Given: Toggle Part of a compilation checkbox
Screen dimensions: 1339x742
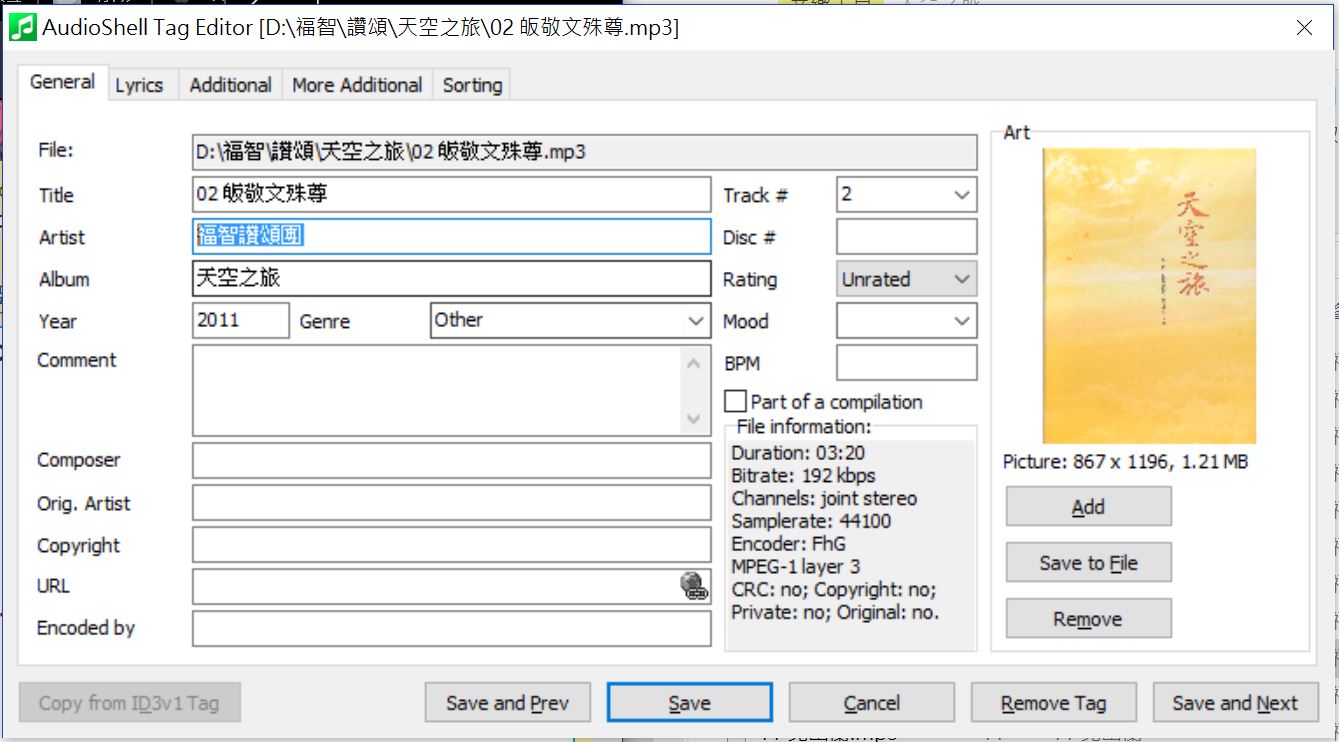Looking at the screenshot, I should [735, 401].
